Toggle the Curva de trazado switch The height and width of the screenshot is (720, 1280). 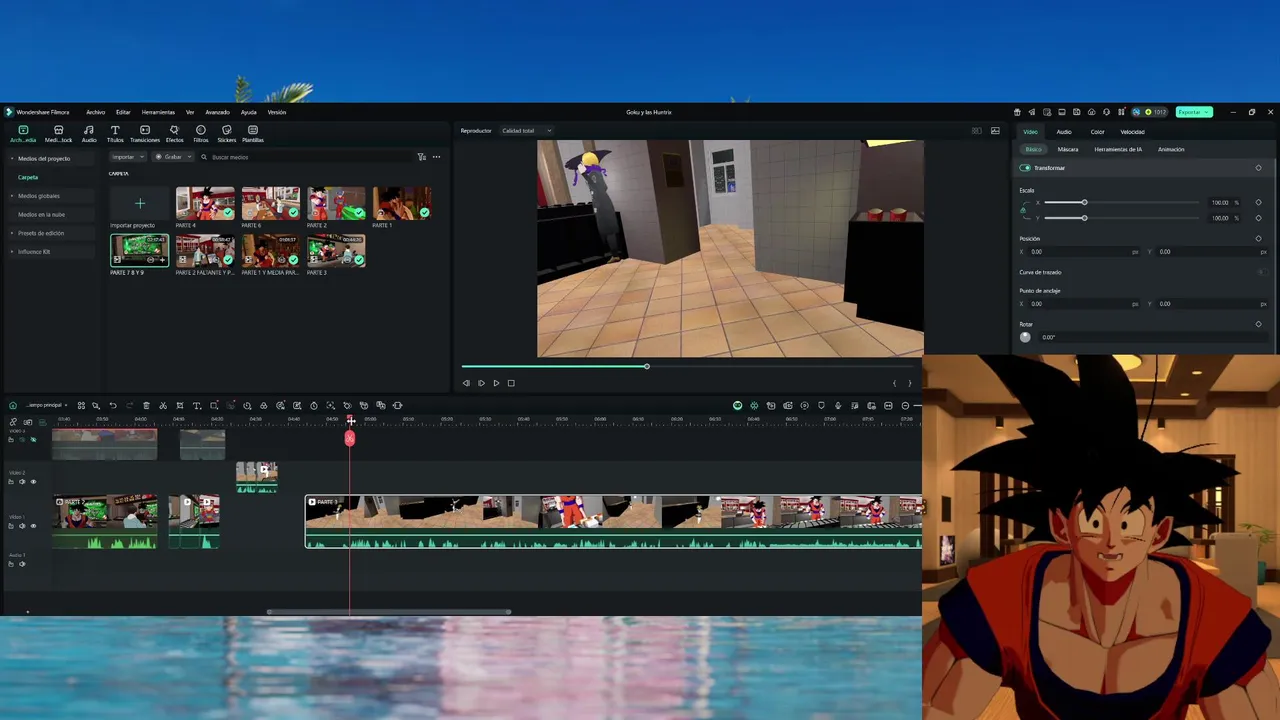click(1262, 272)
